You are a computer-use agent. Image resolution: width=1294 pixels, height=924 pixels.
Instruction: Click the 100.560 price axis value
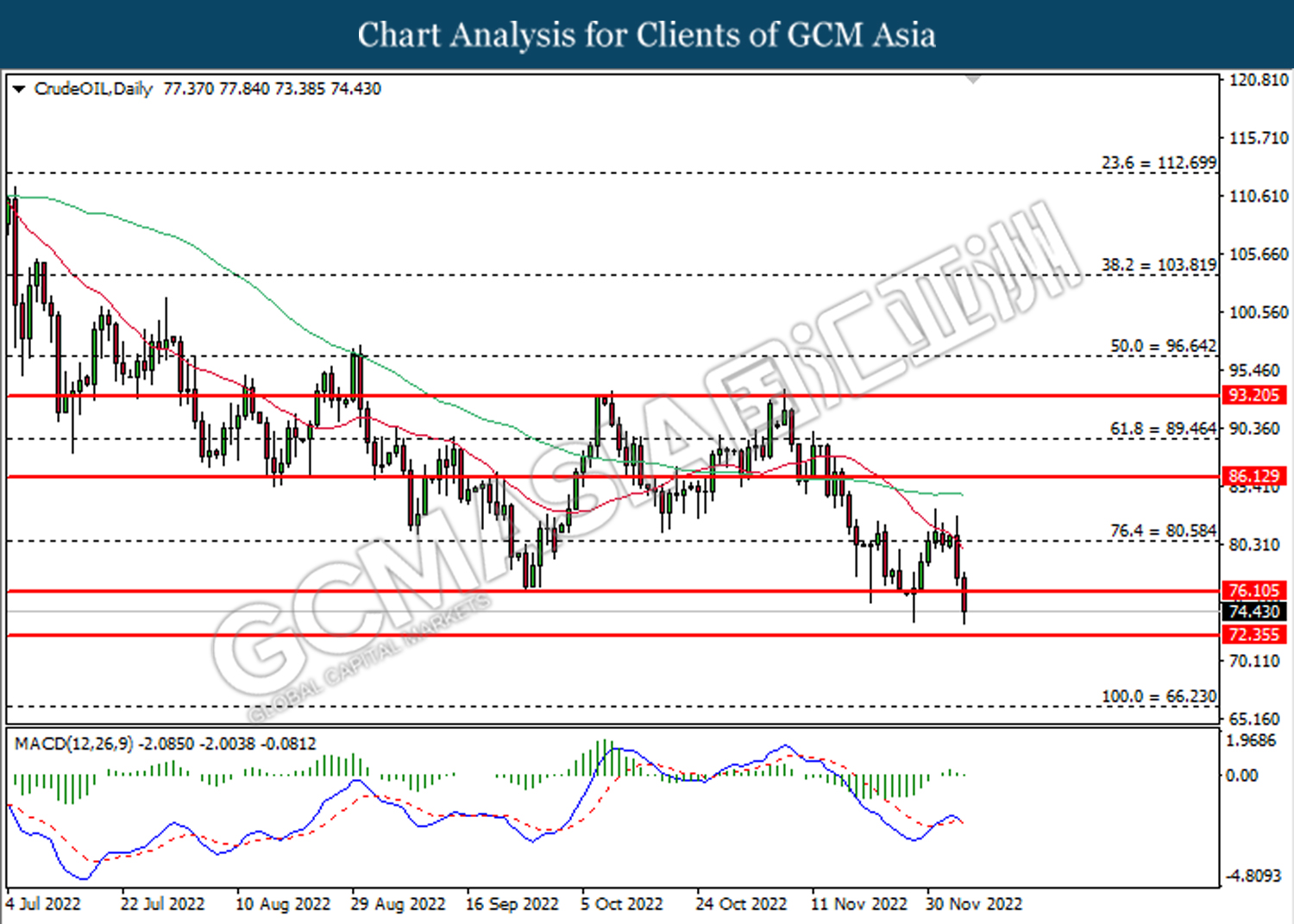coord(1259,312)
